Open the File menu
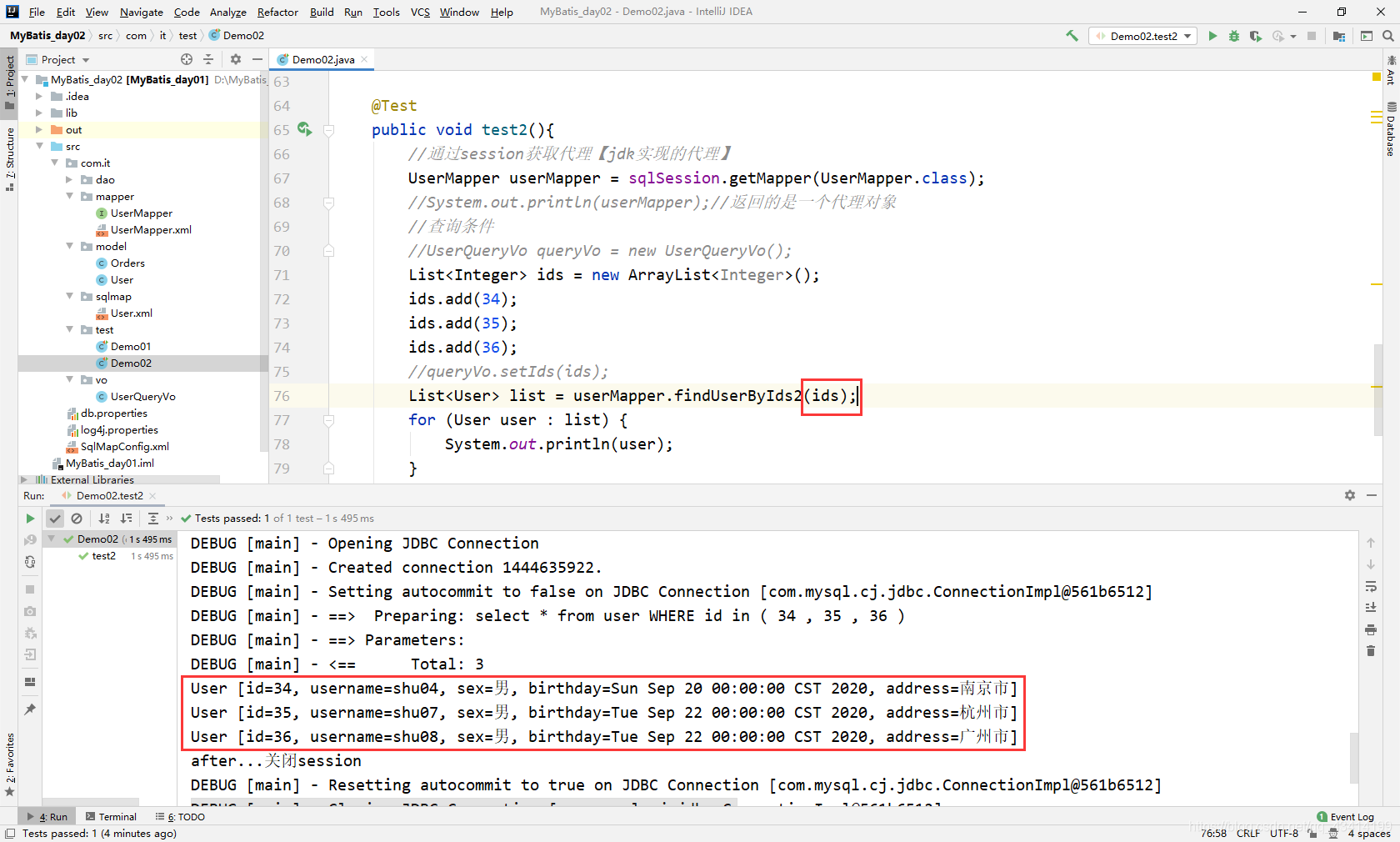Image resolution: width=1400 pixels, height=842 pixels. [37, 12]
